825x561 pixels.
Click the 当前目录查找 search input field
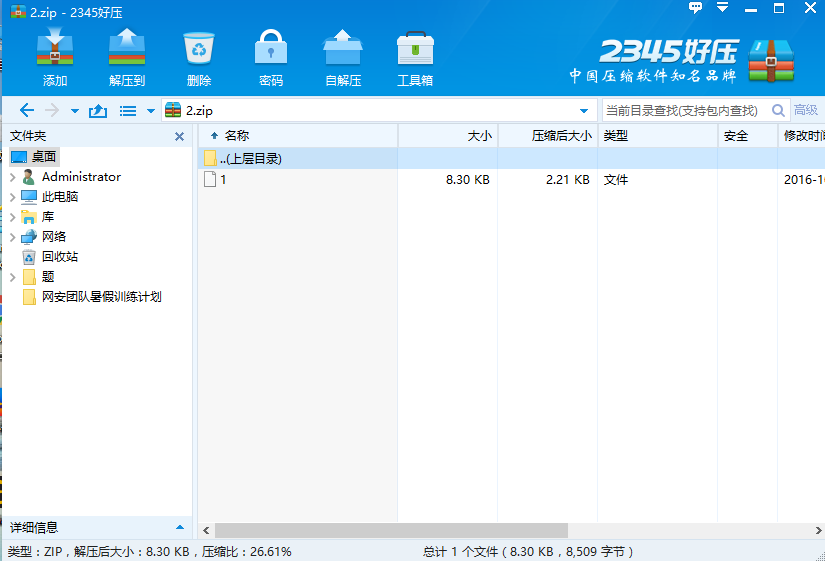pos(680,111)
